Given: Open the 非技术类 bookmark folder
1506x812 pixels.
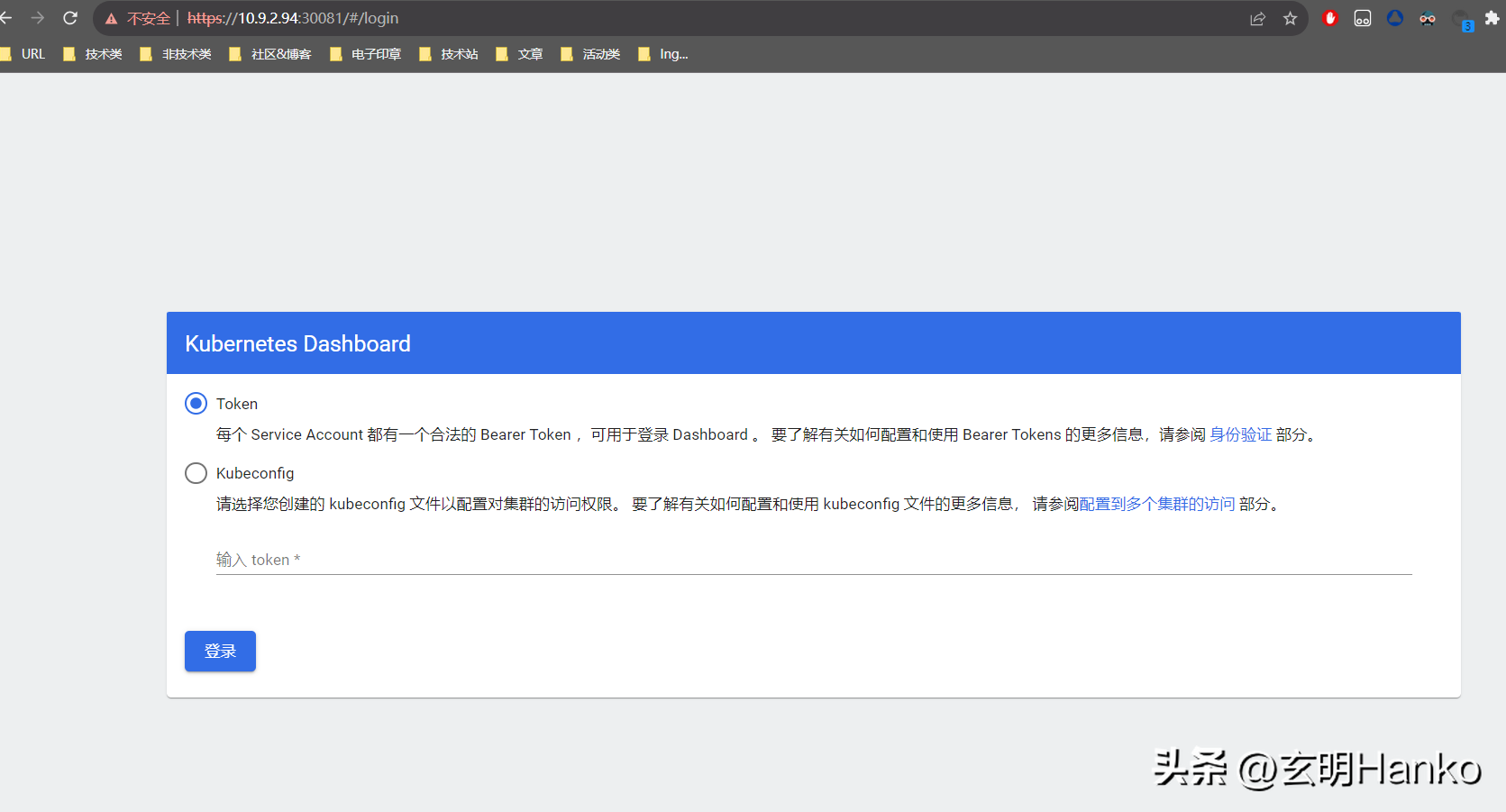Looking at the screenshot, I should click(x=176, y=54).
